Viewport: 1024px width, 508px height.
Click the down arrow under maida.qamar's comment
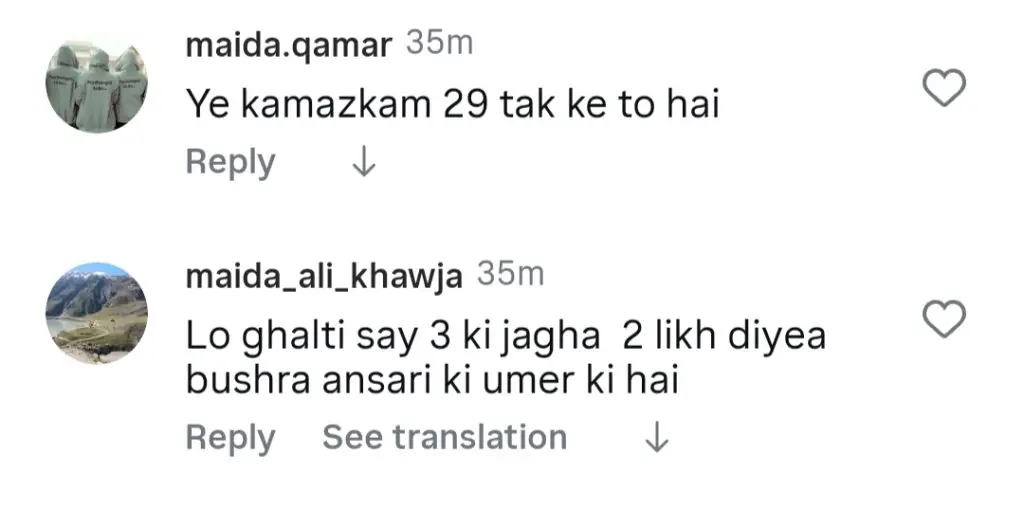click(x=364, y=162)
